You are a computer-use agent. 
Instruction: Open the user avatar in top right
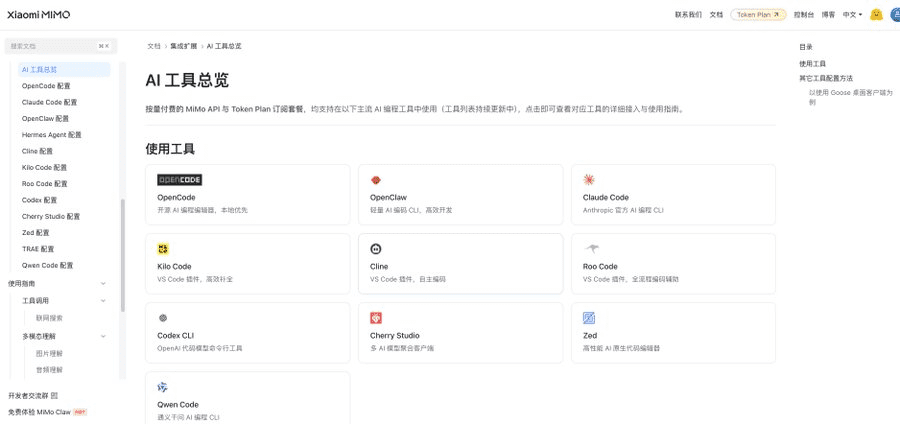pyautogui.click(x=895, y=14)
